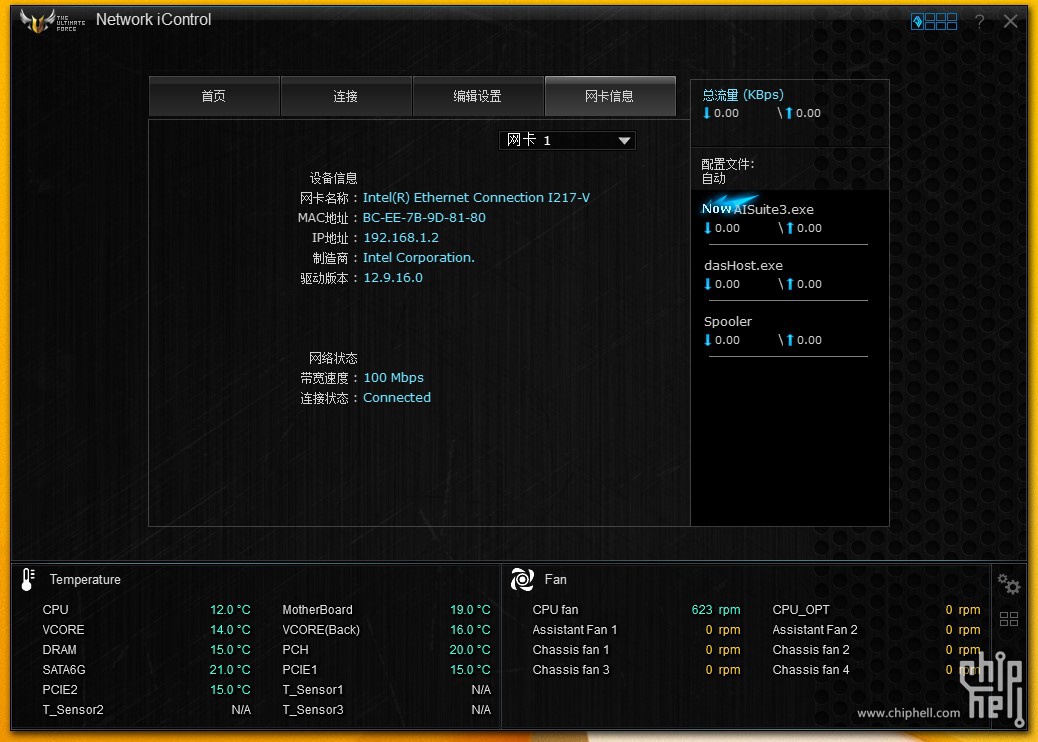Click the PCIE1 temperature reading
Screen dimensions: 1038x742
coord(471,670)
